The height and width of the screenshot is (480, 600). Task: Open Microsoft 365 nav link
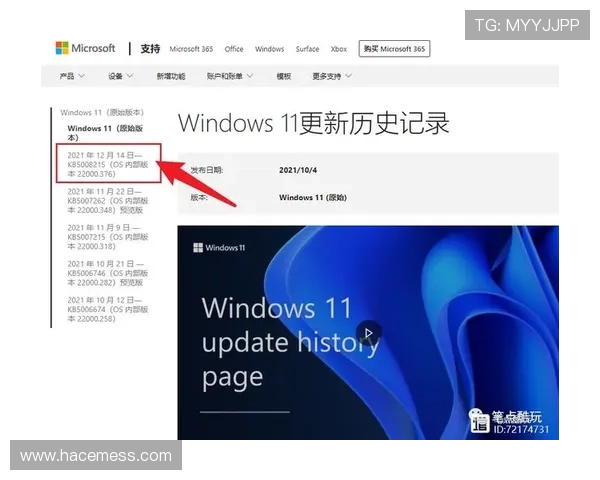[x=191, y=49]
